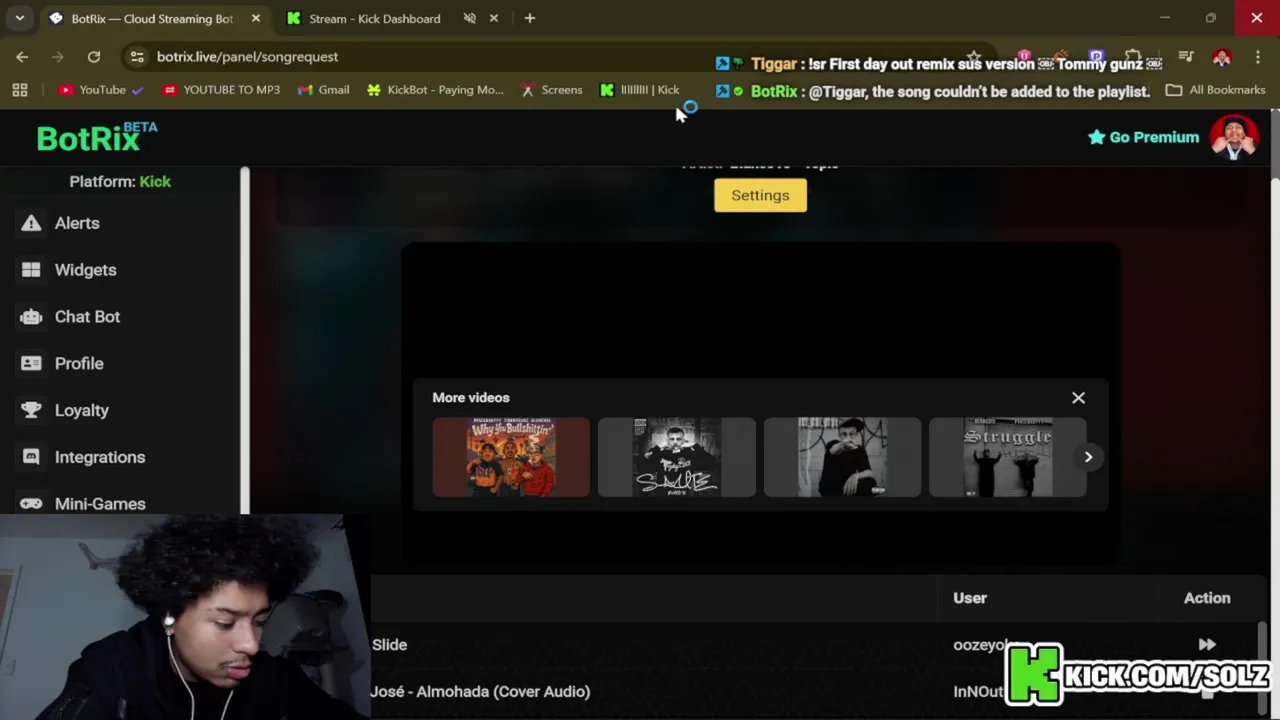Go back in browser history
This screenshot has height=720, width=1280.
coord(22,57)
